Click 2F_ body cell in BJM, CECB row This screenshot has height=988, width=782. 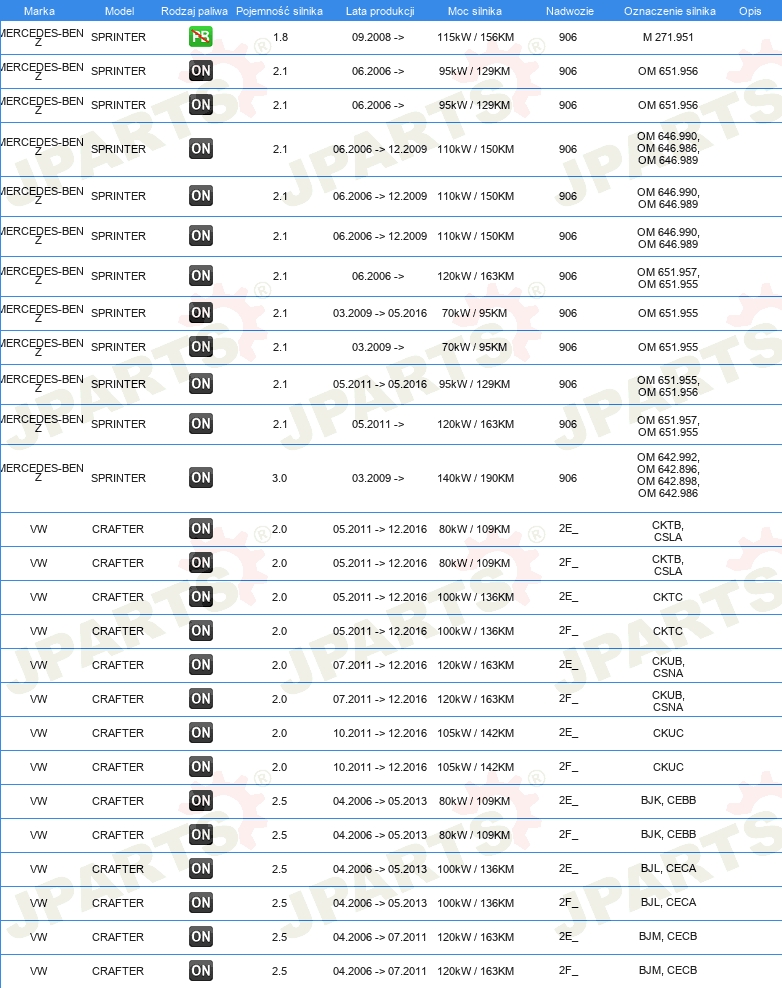click(568, 970)
